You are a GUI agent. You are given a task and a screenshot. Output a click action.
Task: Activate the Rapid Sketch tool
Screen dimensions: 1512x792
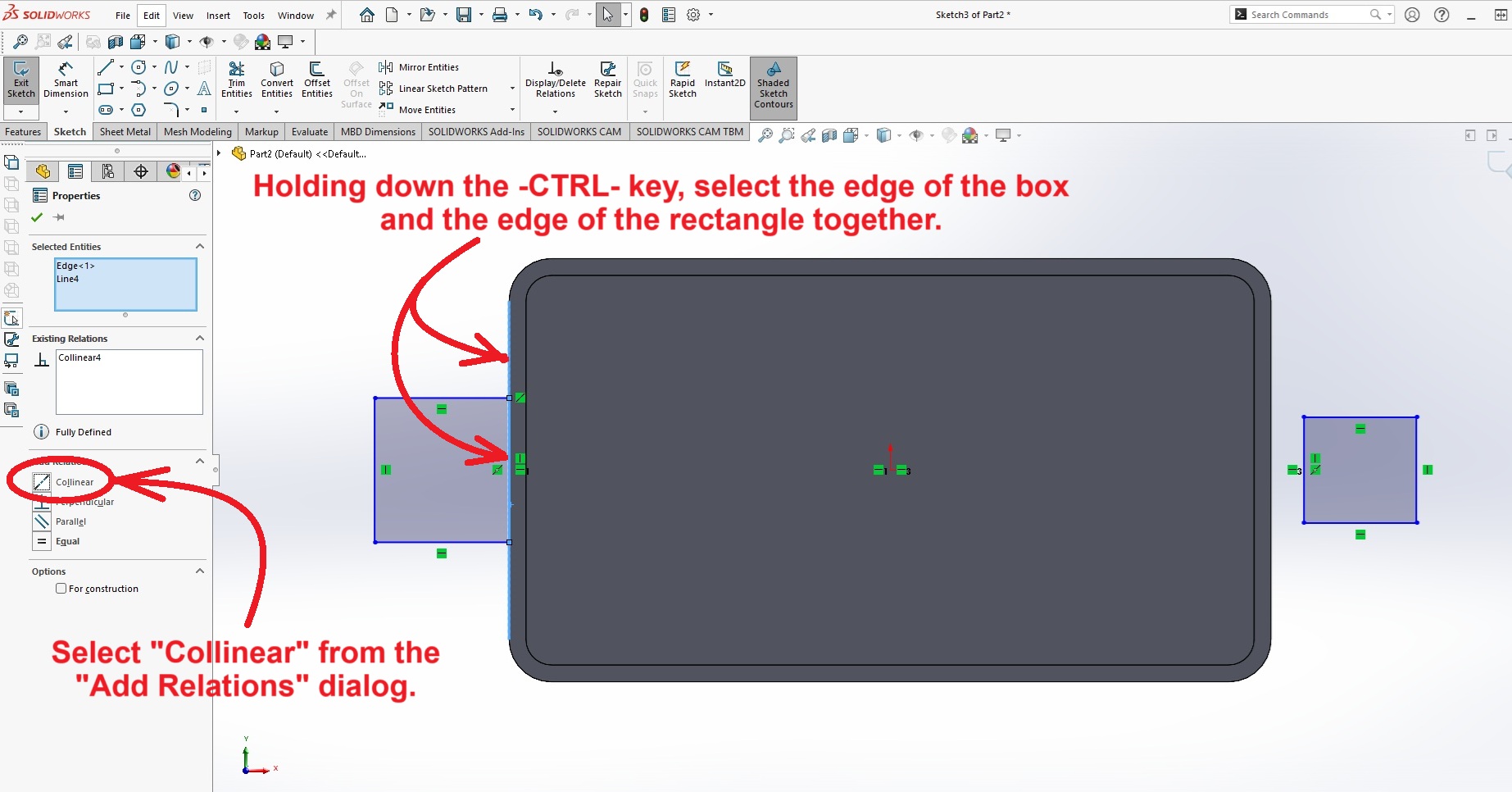click(x=682, y=80)
